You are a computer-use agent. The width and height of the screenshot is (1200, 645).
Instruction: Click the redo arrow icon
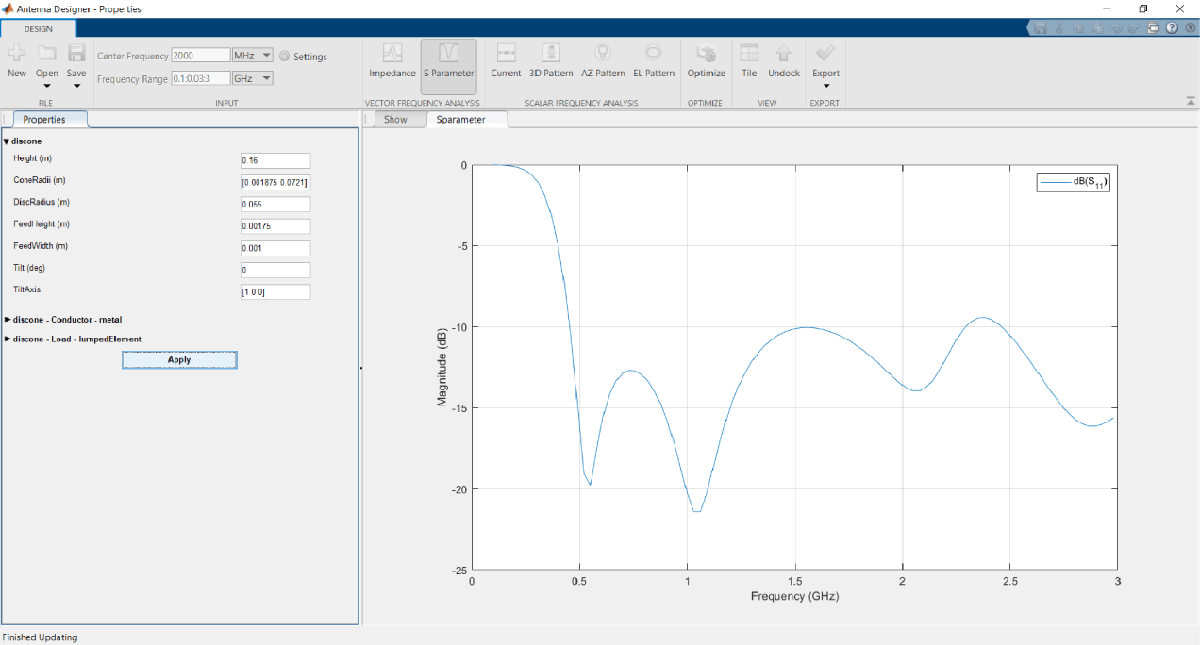(x=1134, y=28)
